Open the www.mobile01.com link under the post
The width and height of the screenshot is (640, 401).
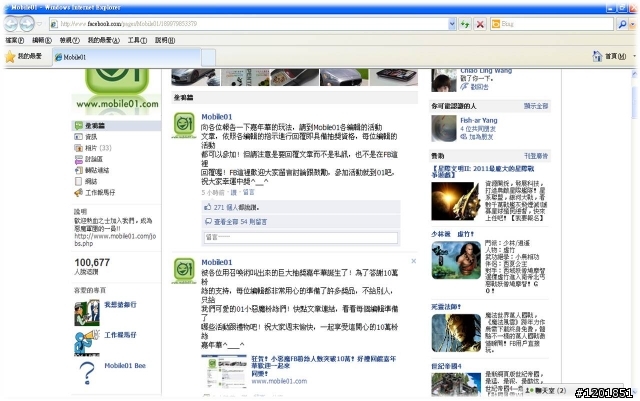279,381
